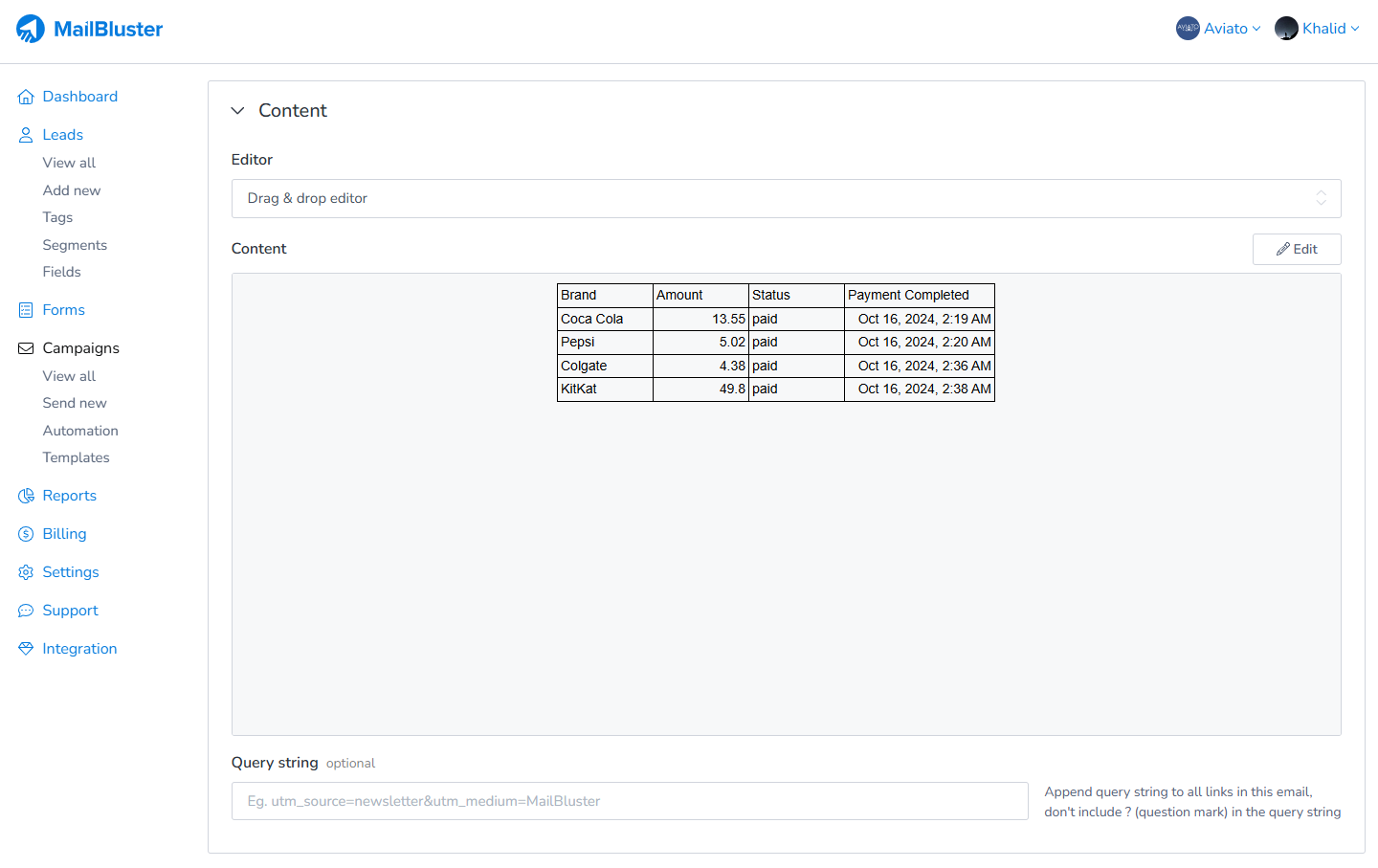Open Templates under Campaigns

76,456
